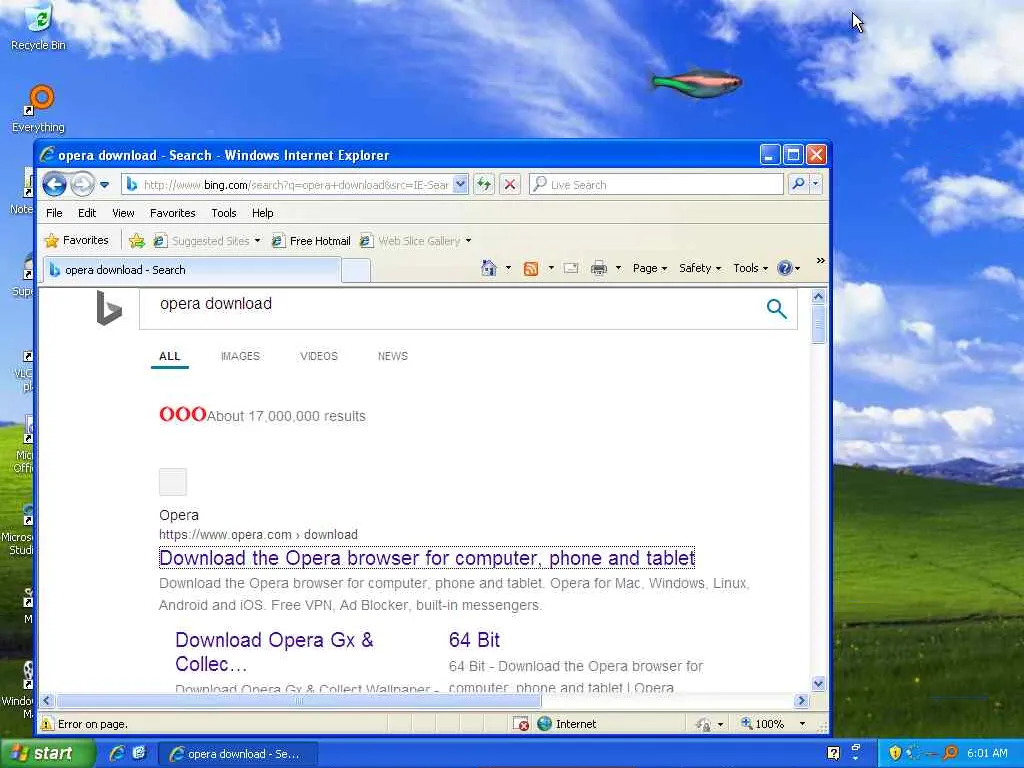Expand the Suggested Sites dropdown arrow
Image resolution: width=1024 pixels, height=768 pixels.
point(257,241)
